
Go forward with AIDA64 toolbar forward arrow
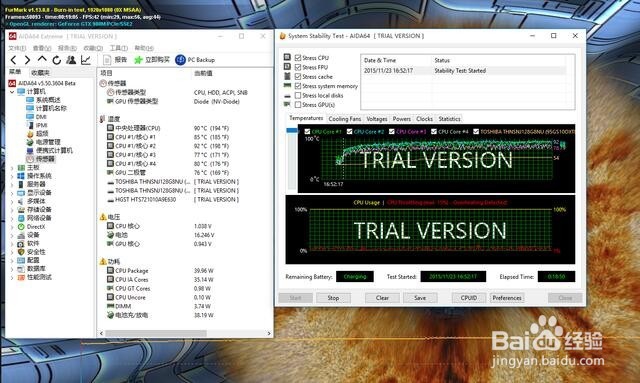tap(27, 60)
